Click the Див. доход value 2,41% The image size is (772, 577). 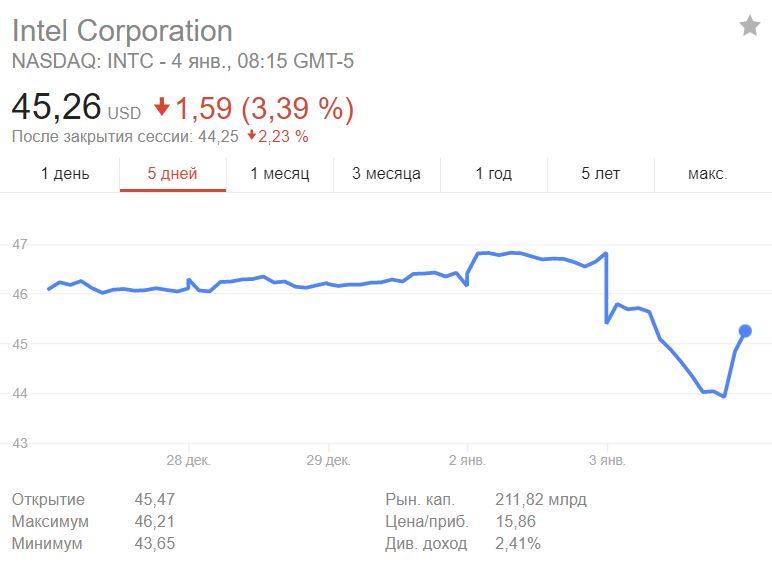(518, 543)
